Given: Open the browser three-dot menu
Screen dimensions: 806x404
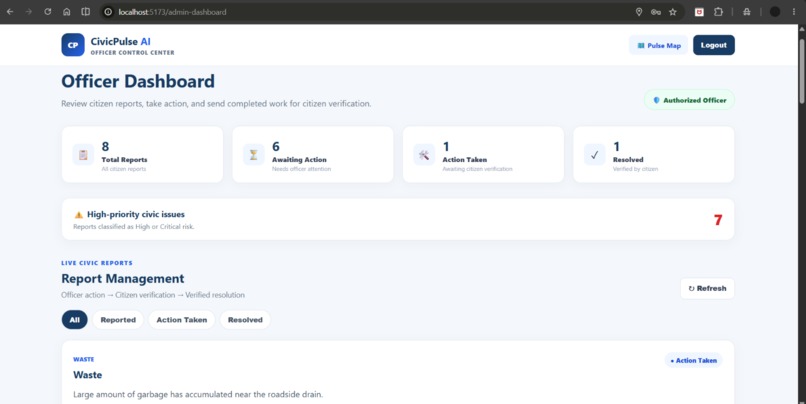Looking at the screenshot, I should click(794, 12).
